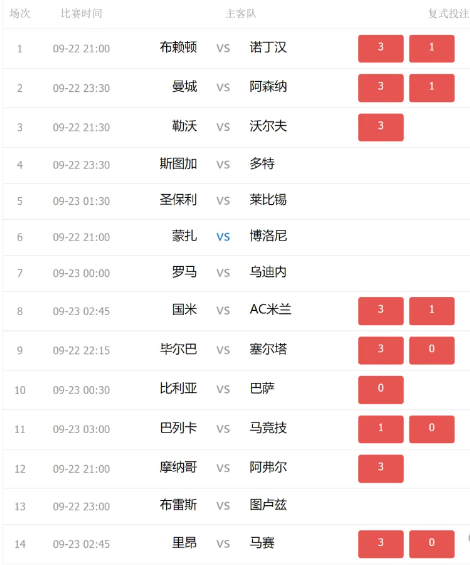This screenshot has height=565, width=470.
Task: Click the 主客队 column header
Action: pos(241,14)
